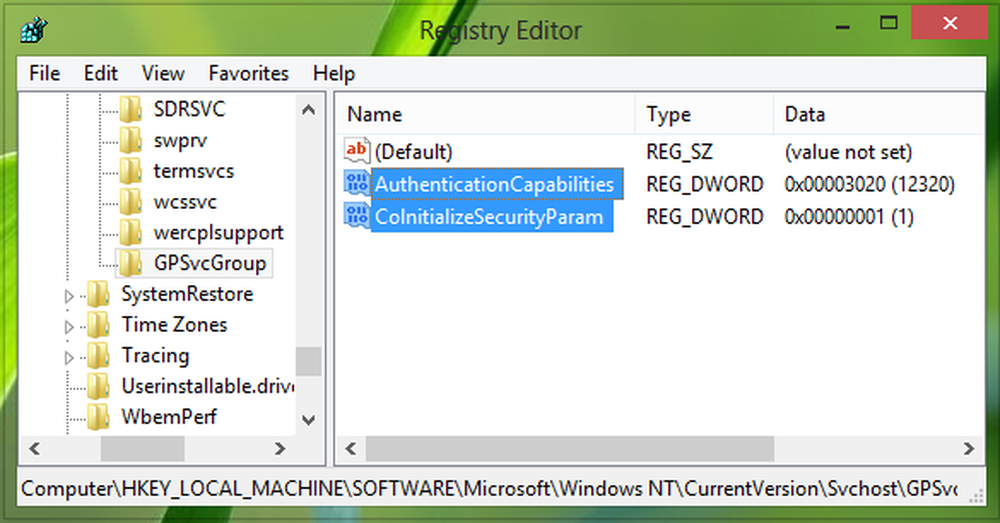The image size is (1000, 523).
Task: Select the swprv key
Action: pyautogui.click(x=180, y=140)
